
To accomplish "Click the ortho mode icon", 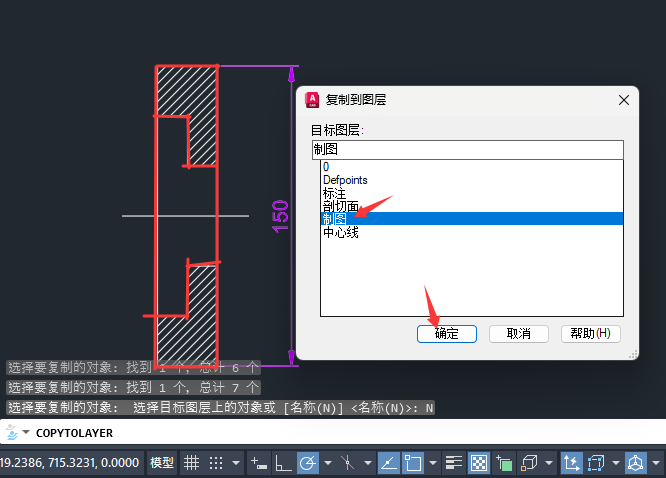I will (x=283, y=463).
